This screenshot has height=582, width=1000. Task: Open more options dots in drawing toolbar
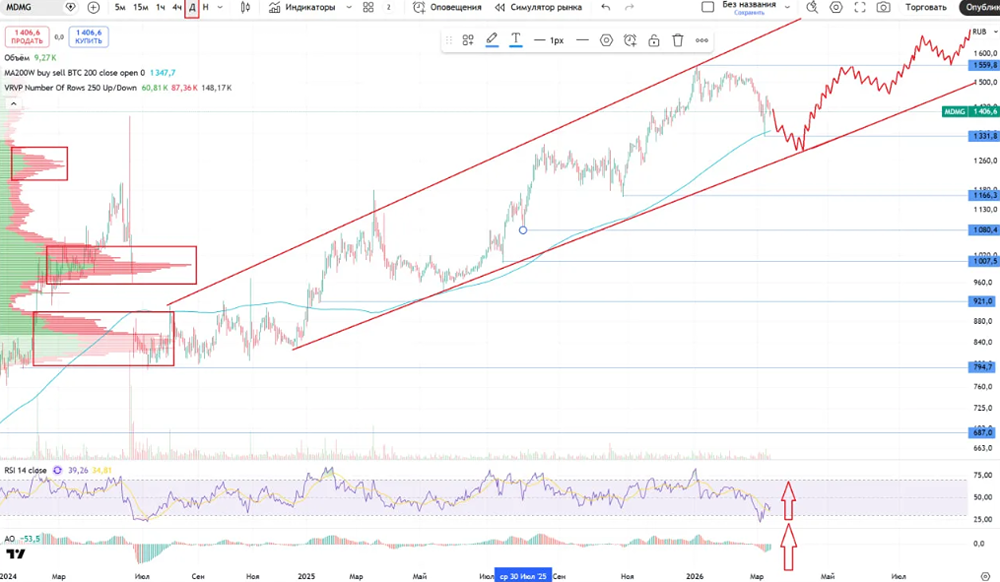pyautogui.click(x=702, y=40)
